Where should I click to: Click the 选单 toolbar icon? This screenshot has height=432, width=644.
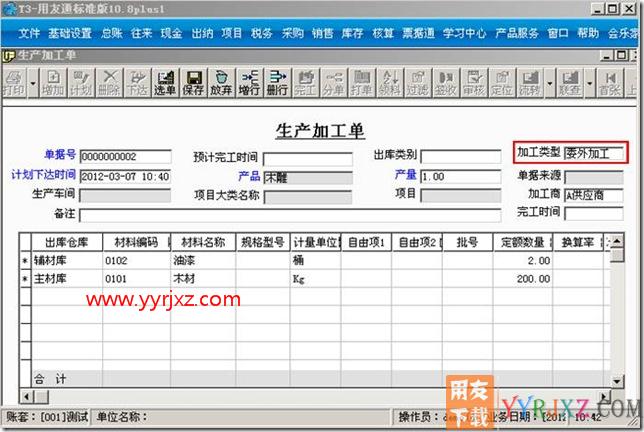tap(165, 83)
